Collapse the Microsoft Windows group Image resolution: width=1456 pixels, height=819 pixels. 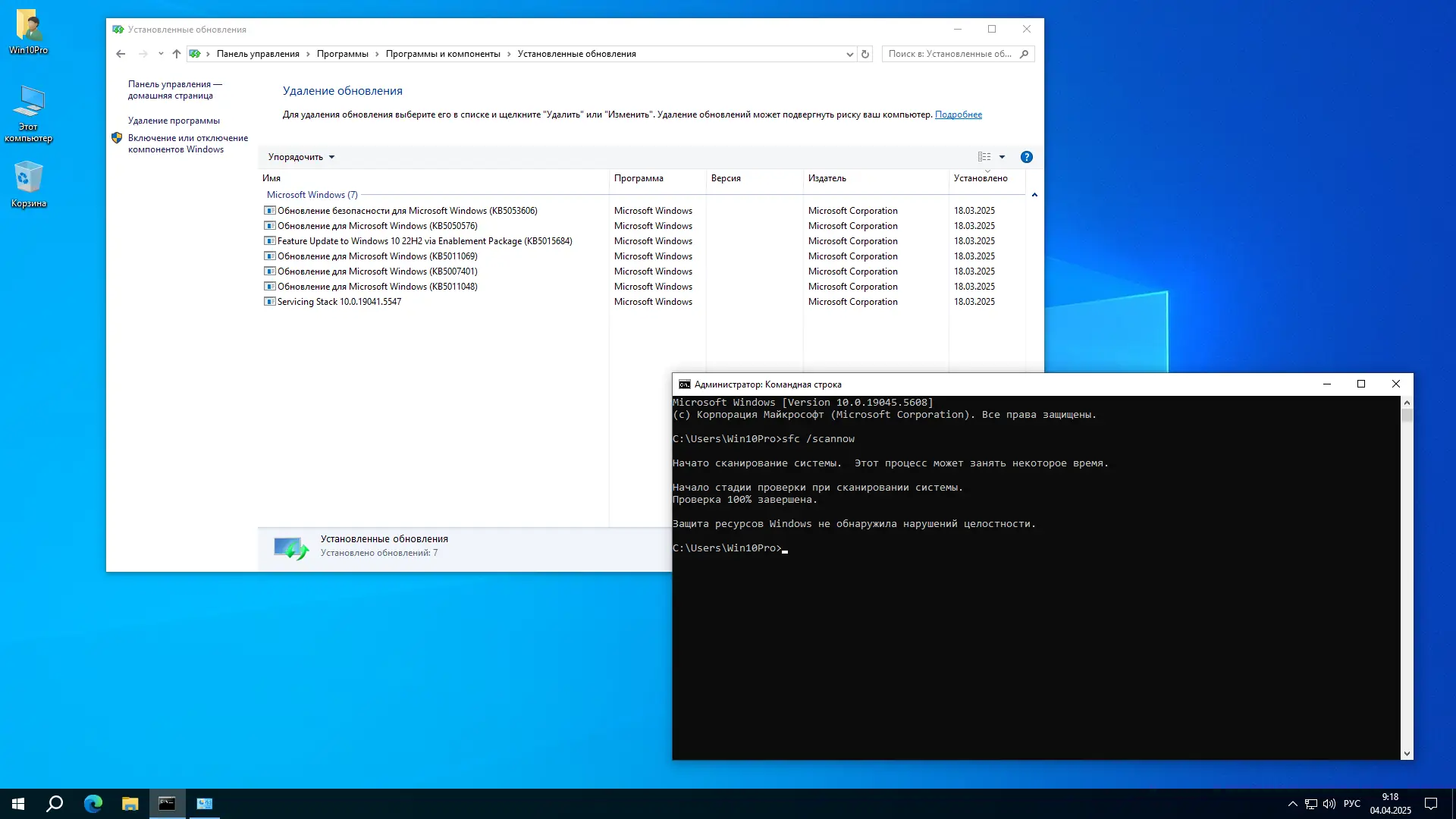click(1034, 195)
